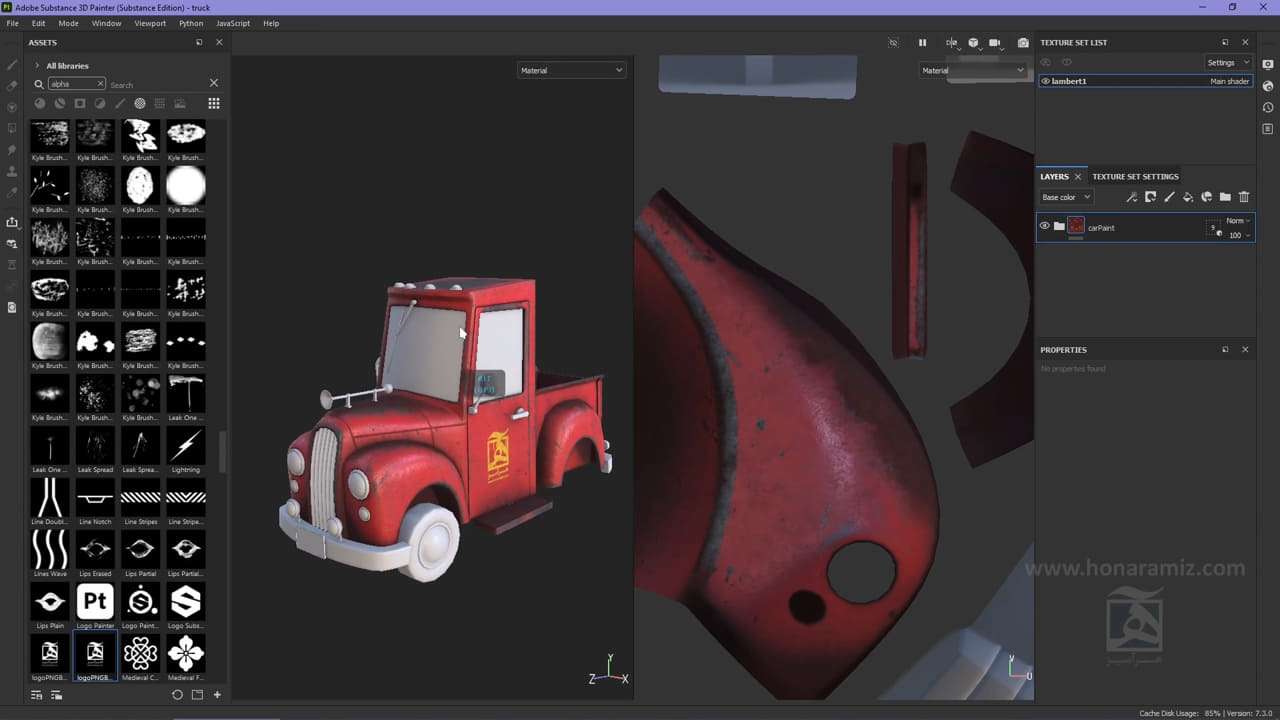Toggle visibility of lambert1 texture set
Image resolution: width=1280 pixels, height=720 pixels.
[1045, 81]
